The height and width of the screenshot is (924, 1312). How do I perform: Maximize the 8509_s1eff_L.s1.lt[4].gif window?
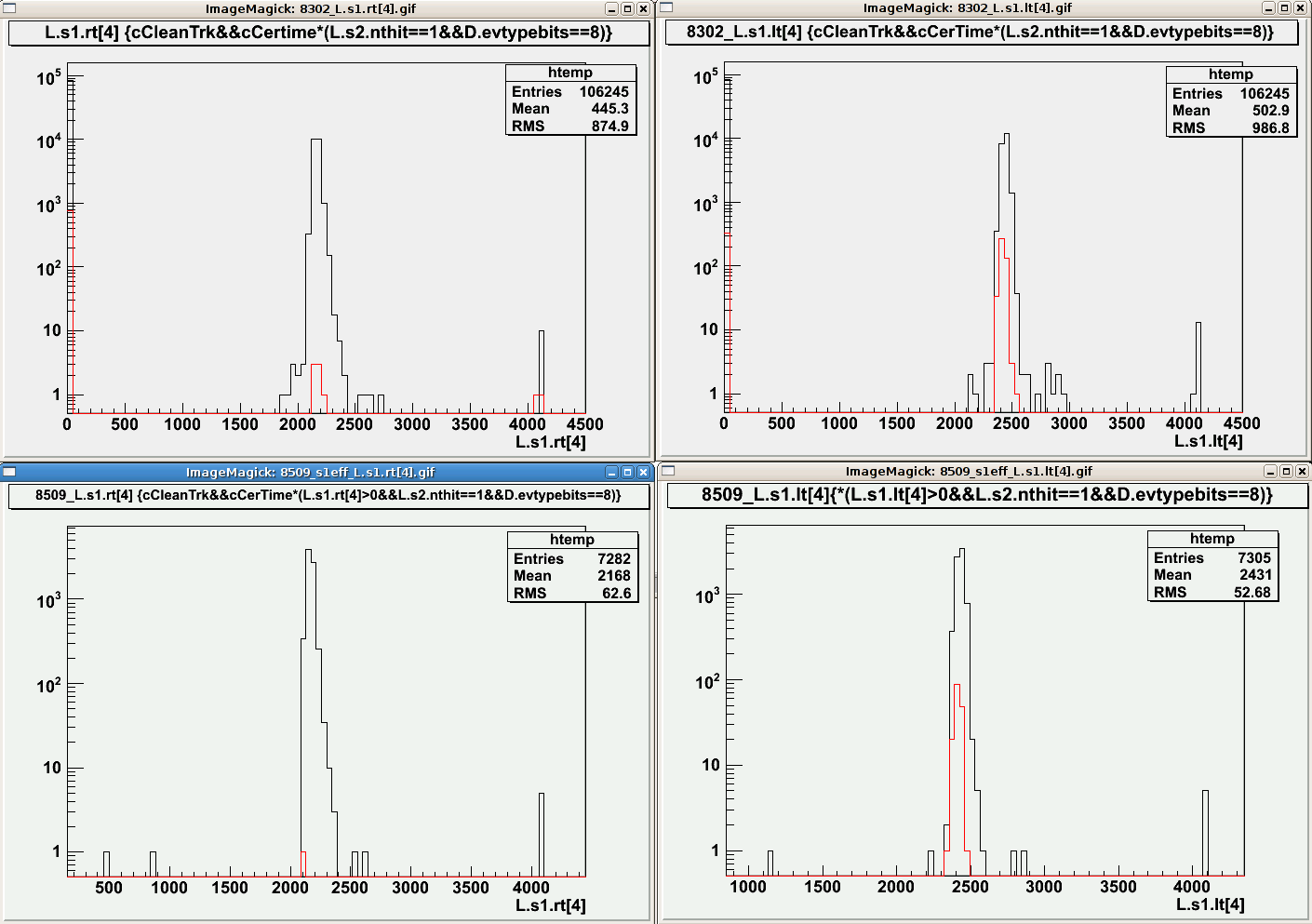coord(1287,471)
